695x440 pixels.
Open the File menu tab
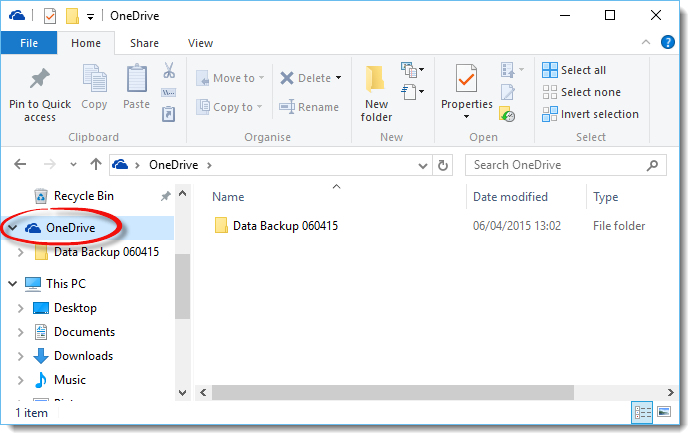point(29,43)
